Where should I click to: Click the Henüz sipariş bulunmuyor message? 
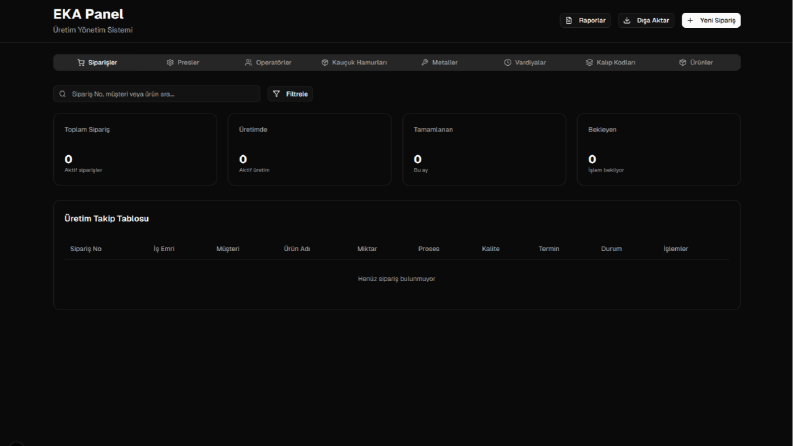(x=396, y=279)
